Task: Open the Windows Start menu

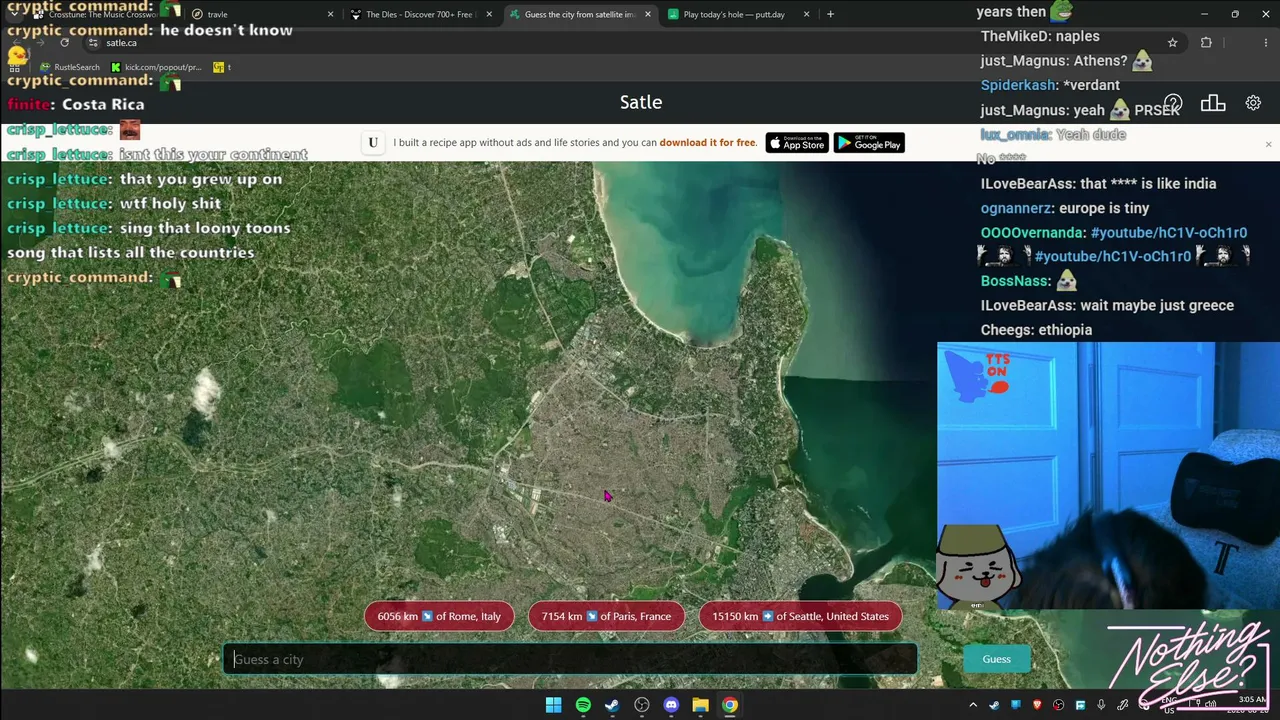Action: click(x=553, y=705)
